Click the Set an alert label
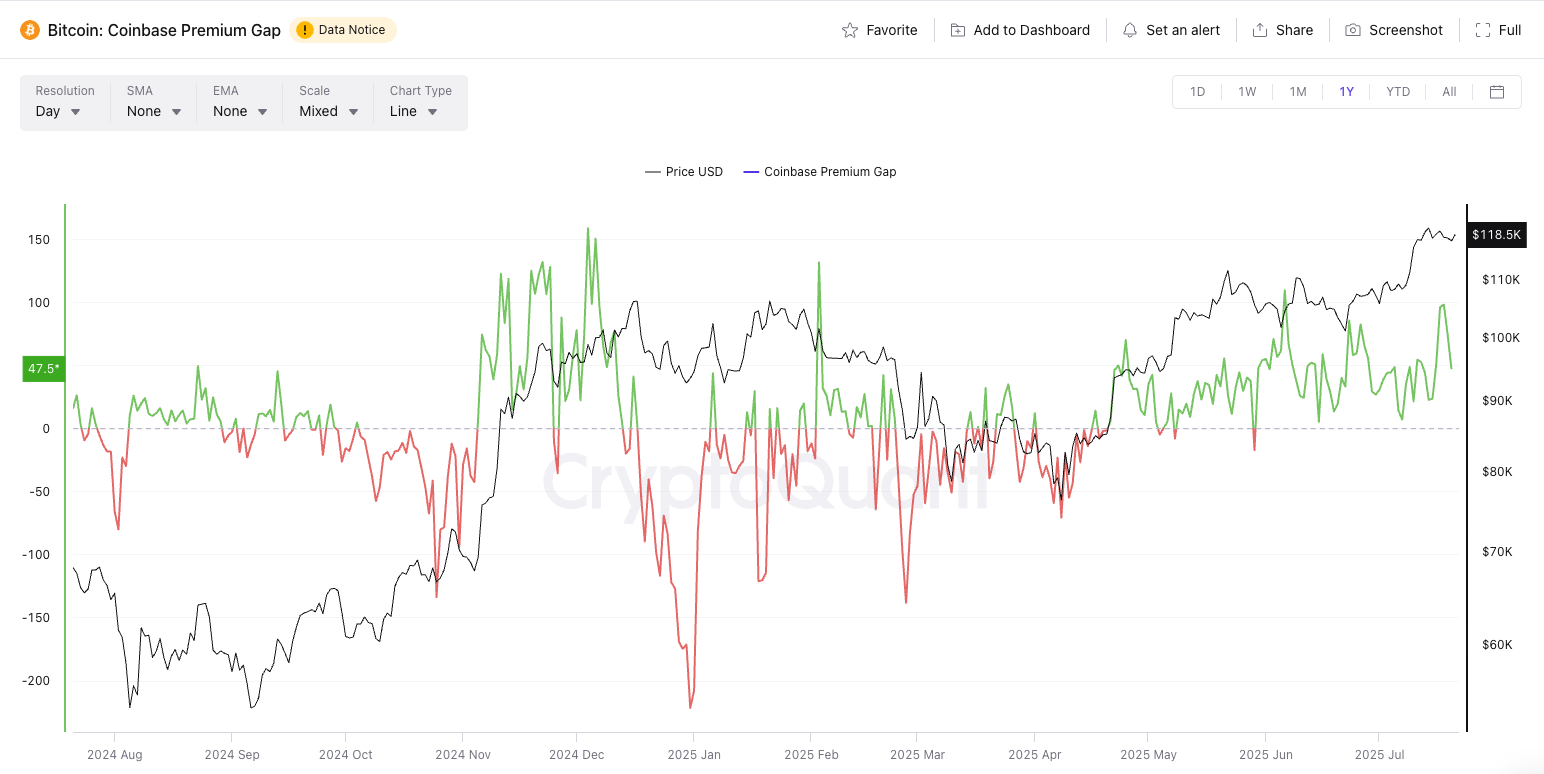Screen dimensions: 1544x774 pos(1183,30)
